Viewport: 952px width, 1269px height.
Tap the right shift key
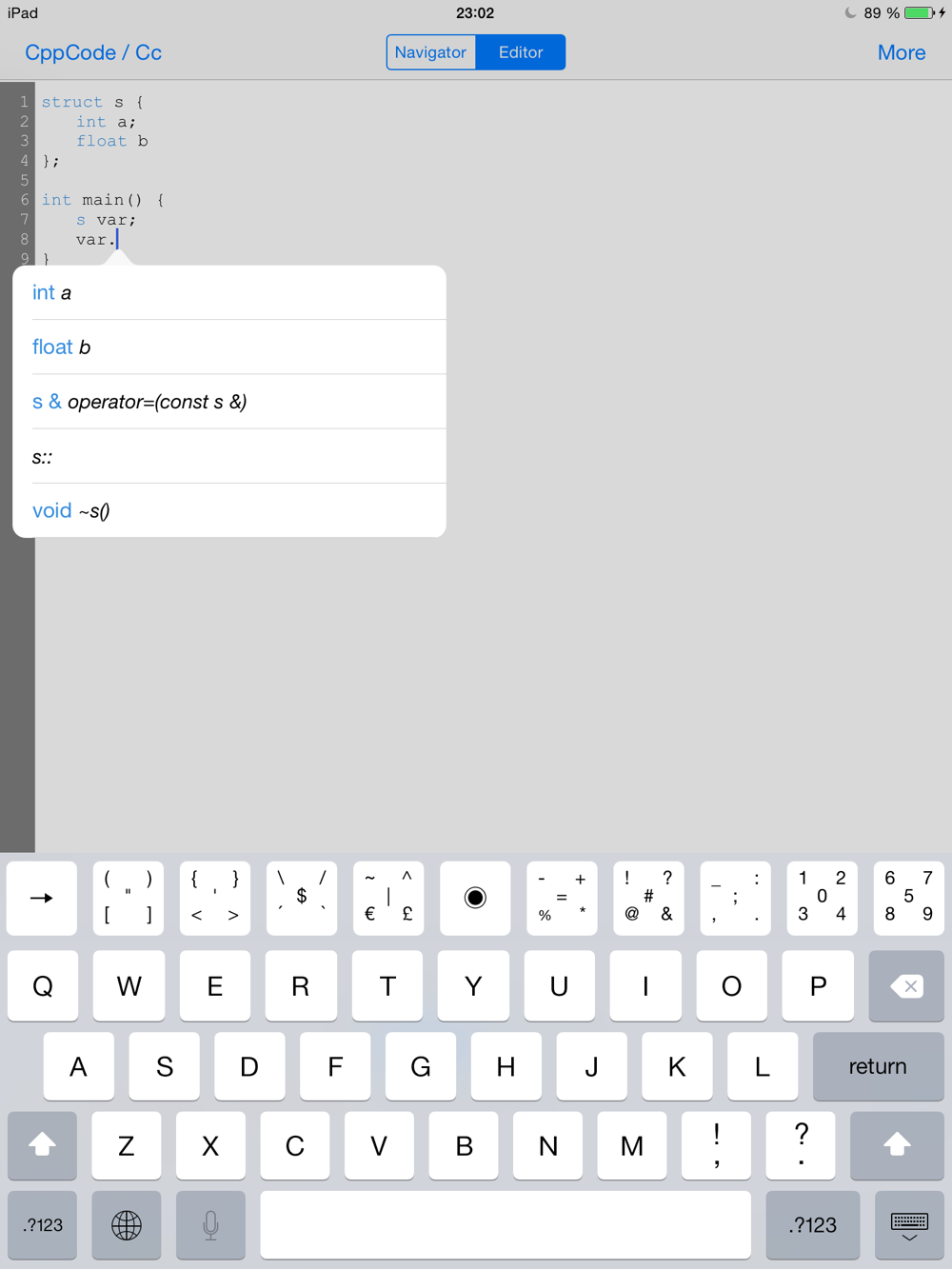(897, 1145)
